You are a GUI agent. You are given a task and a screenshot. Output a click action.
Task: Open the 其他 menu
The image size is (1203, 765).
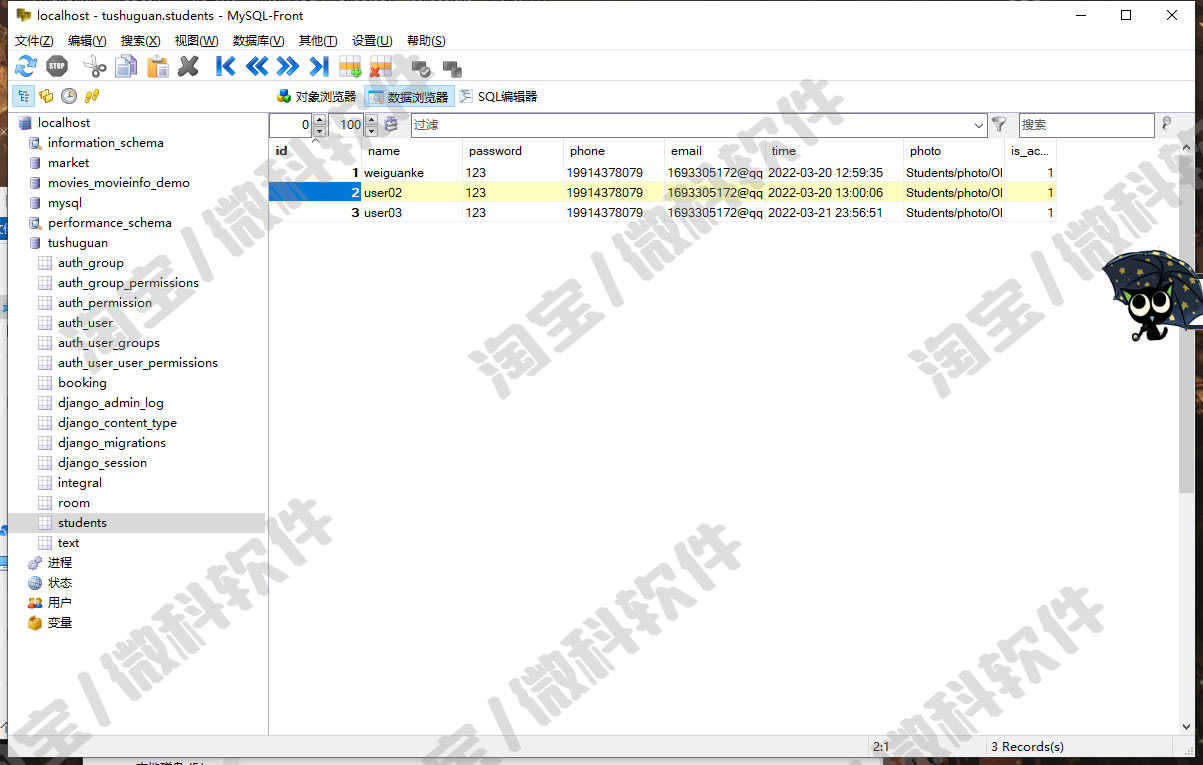tap(318, 40)
